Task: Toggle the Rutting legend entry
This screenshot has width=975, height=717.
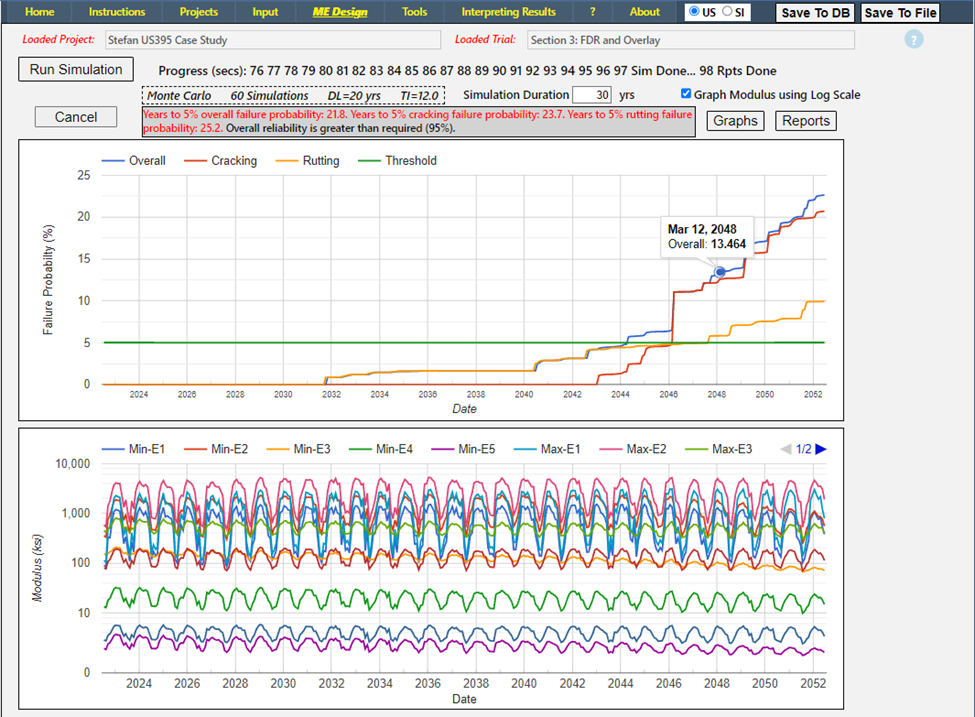Action: (319, 161)
